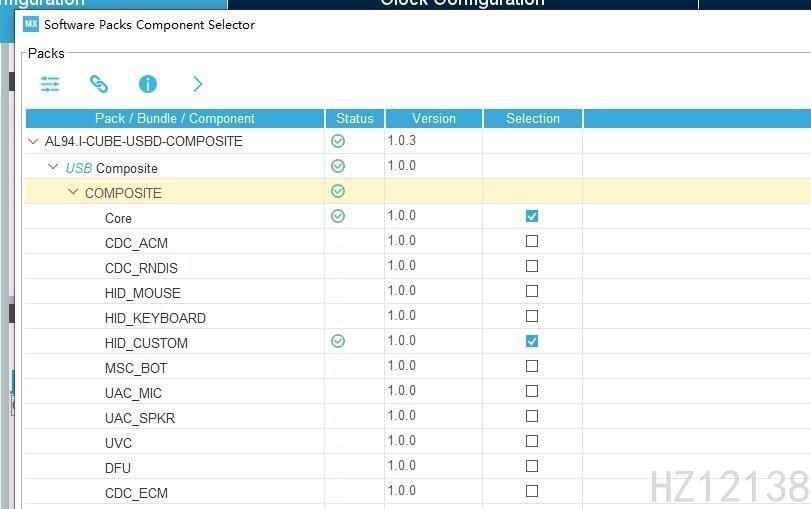This screenshot has width=811, height=509.
Task: Click the status checkmark for AL94.I-CUBE-USBD-COMPOSITE
Action: 338,141
